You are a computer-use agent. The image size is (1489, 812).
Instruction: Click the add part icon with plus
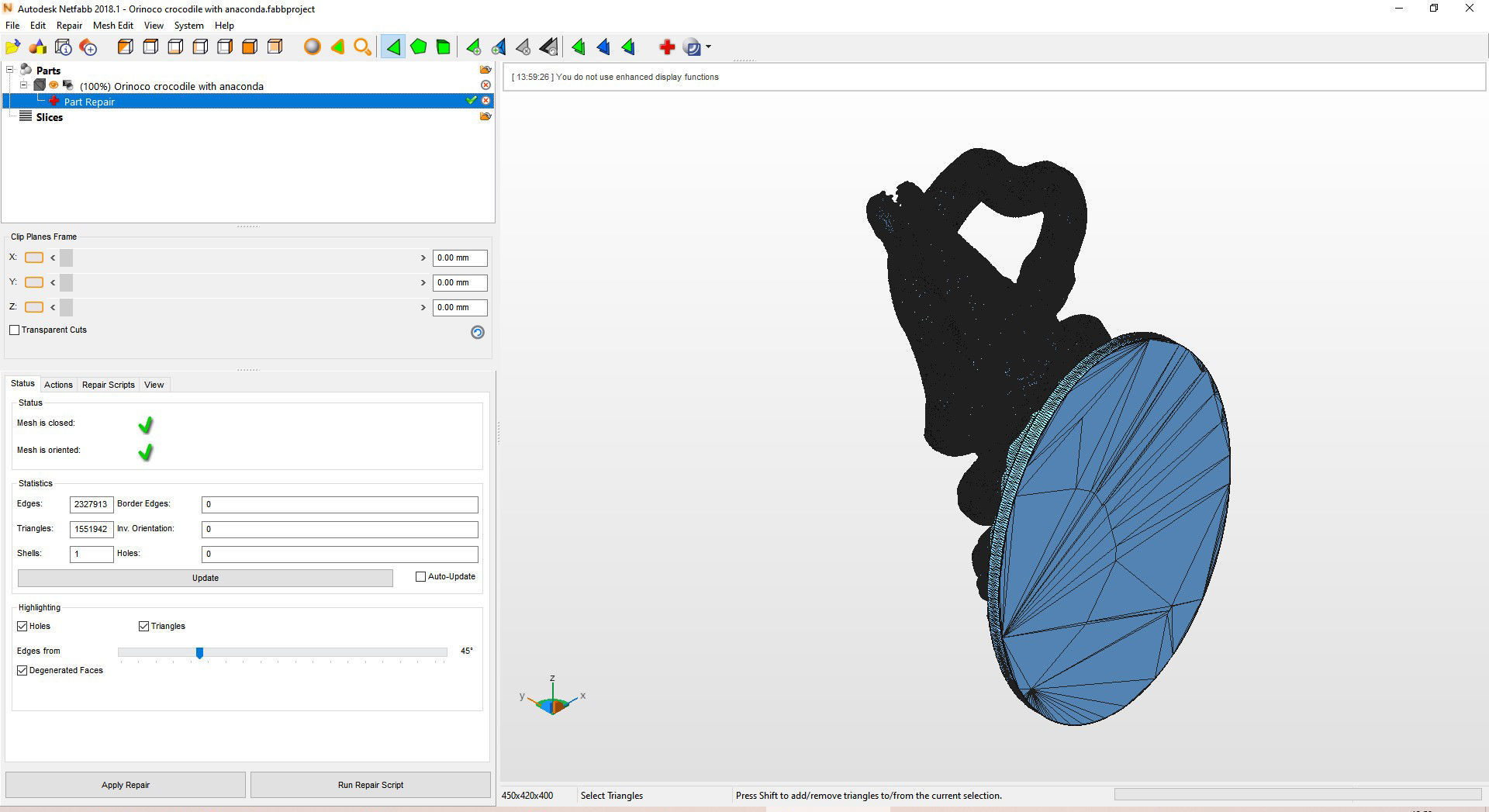pos(88,47)
